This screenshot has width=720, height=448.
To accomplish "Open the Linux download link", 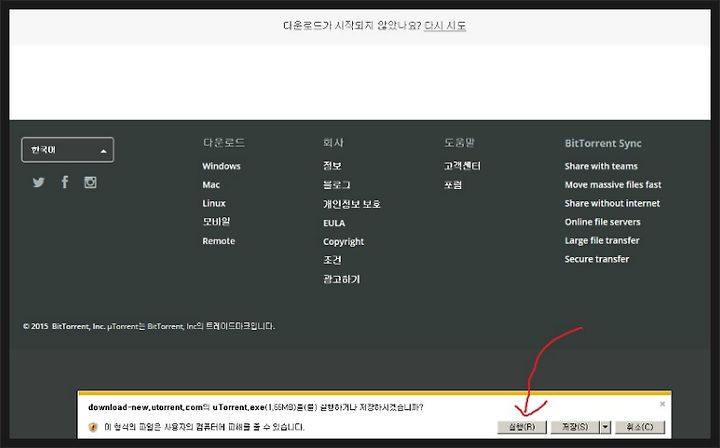I will (x=214, y=203).
